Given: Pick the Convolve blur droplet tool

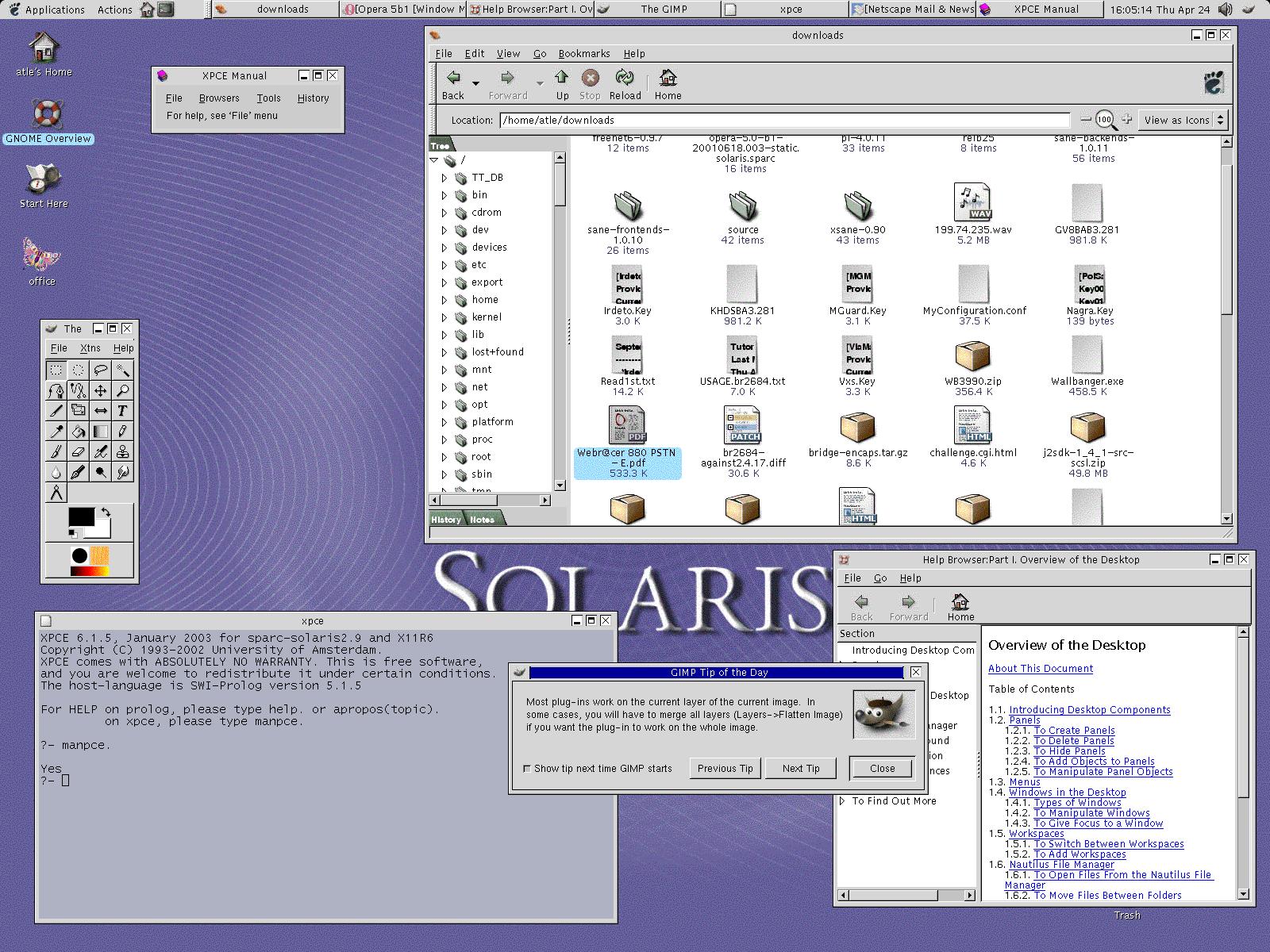Looking at the screenshot, I should [56, 473].
